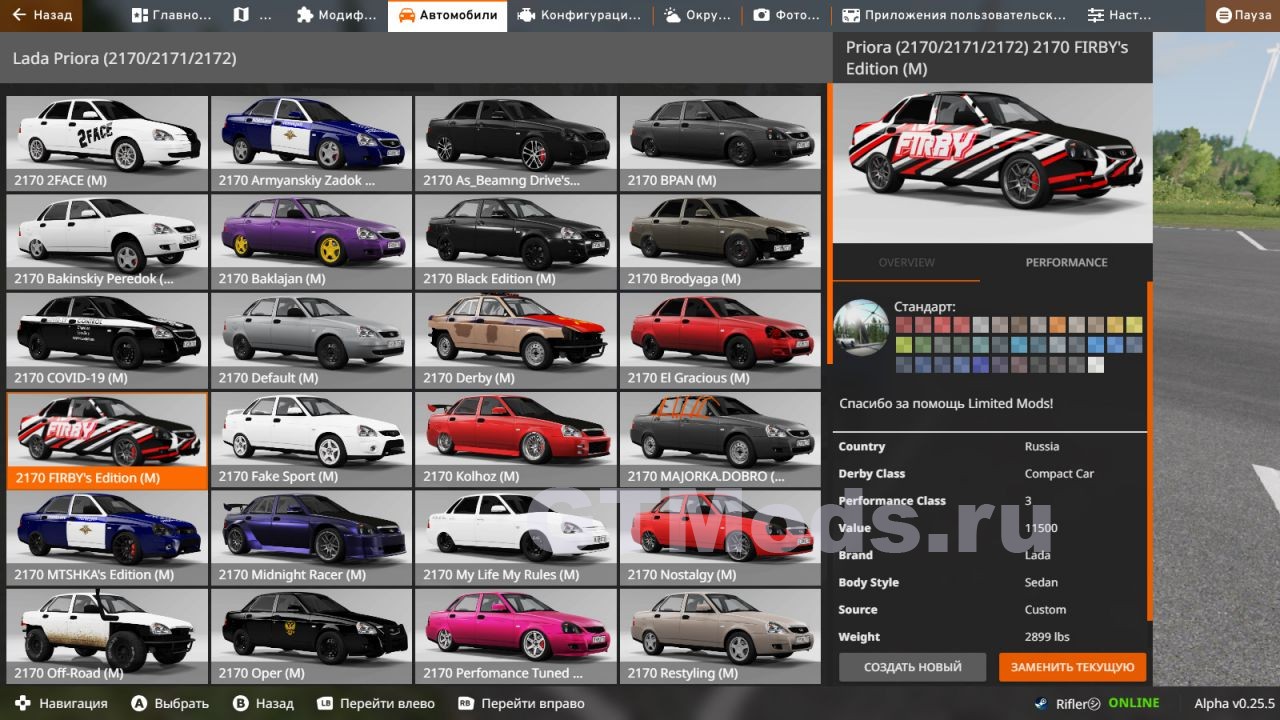The width and height of the screenshot is (1280, 720).
Task: Select 2170 Black Edition (M)
Action: pyautogui.click(x=516, y=241)
